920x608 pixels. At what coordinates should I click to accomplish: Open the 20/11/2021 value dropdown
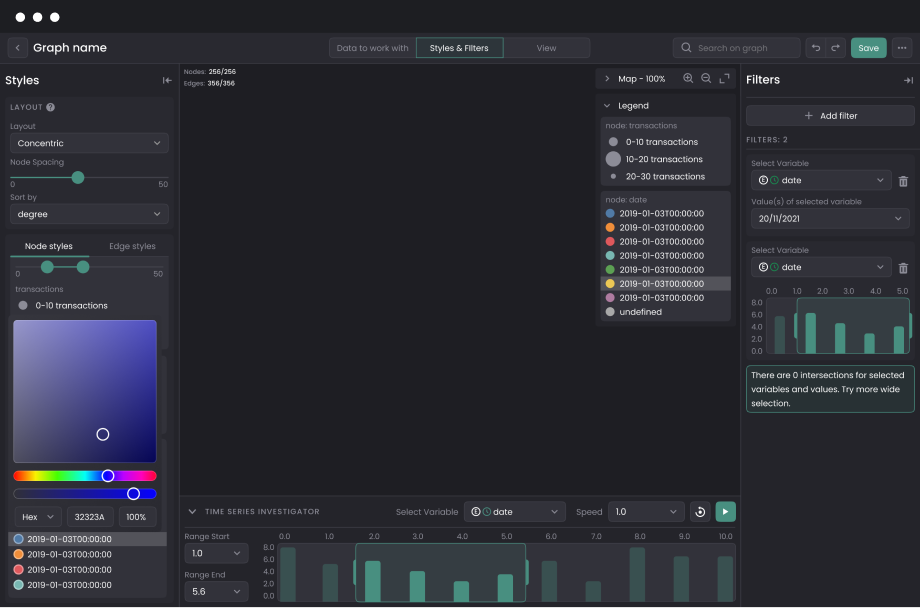coord(830,218)
